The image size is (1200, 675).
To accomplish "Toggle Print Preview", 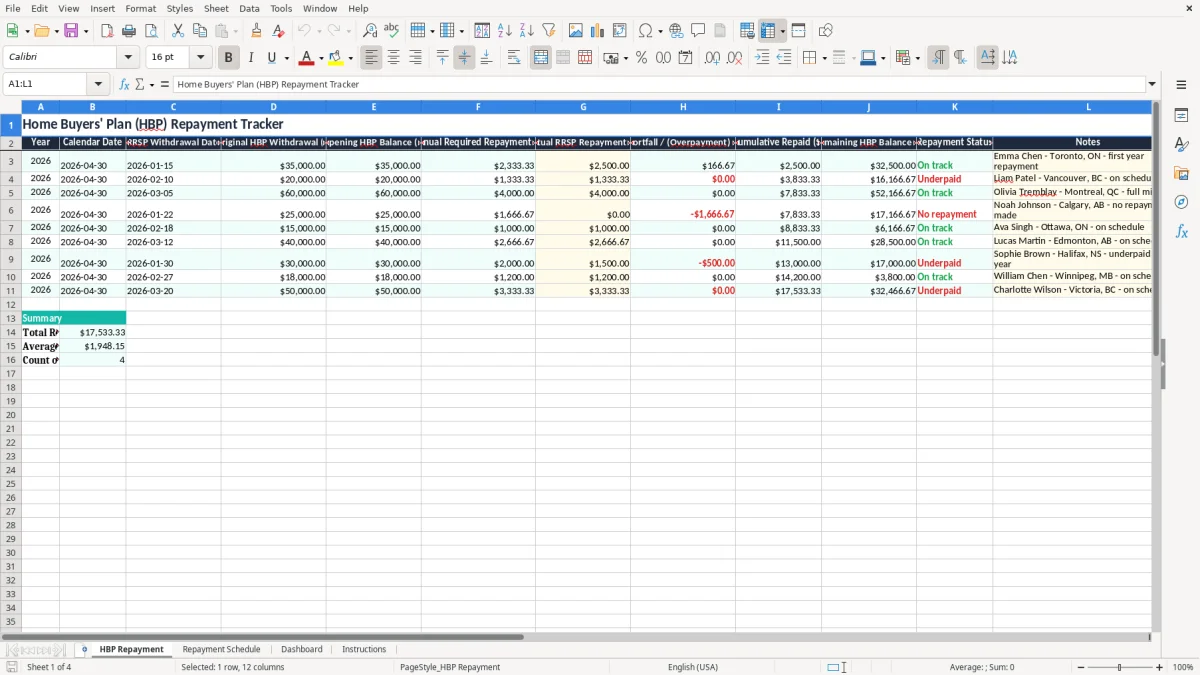I will (x=150, y=31).
